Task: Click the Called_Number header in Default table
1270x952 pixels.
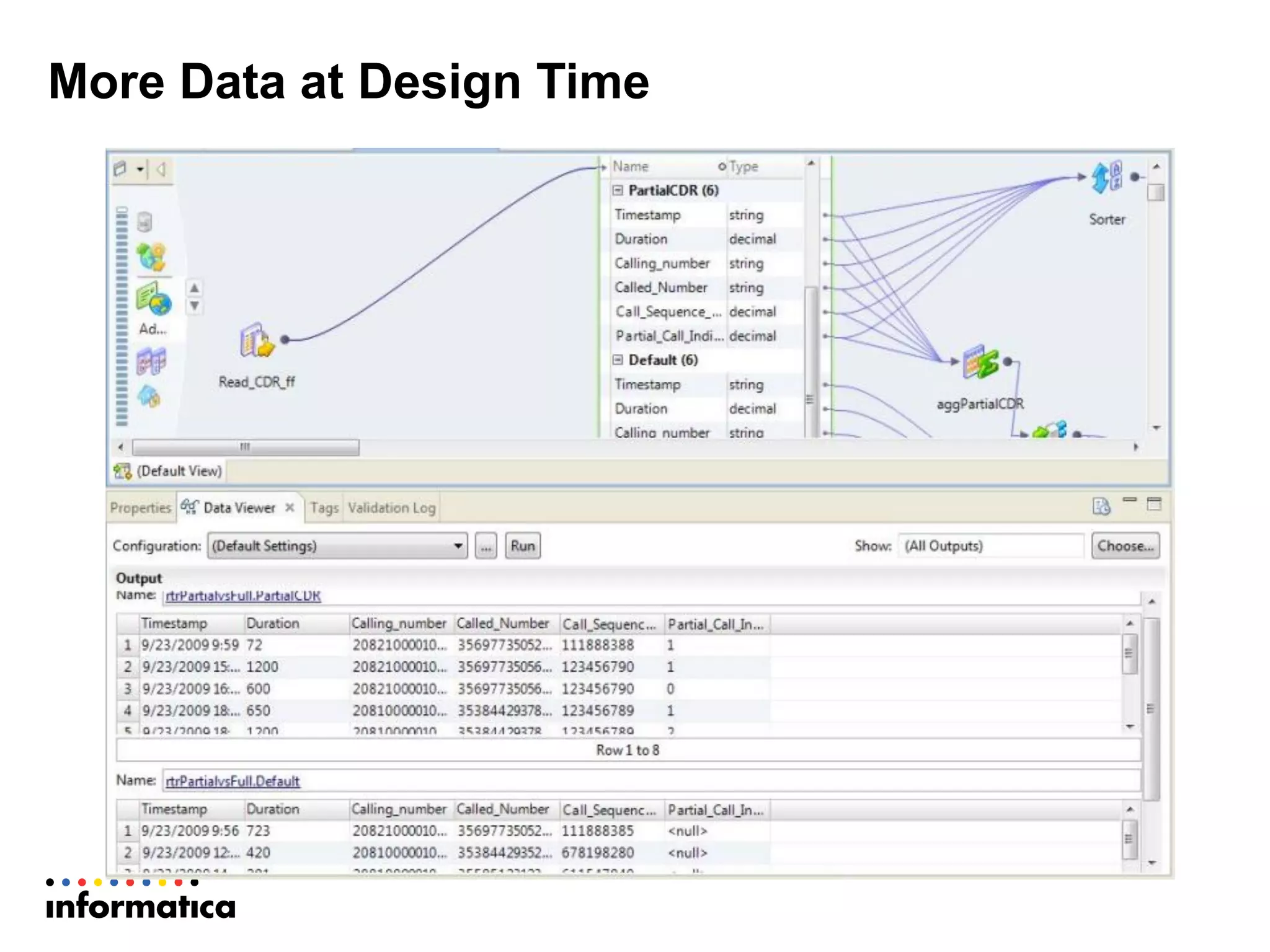Action: 506,810
